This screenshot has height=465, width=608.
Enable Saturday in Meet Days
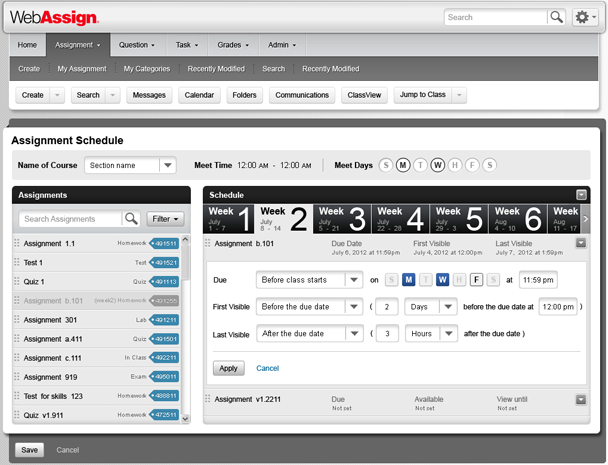point(489,165)
